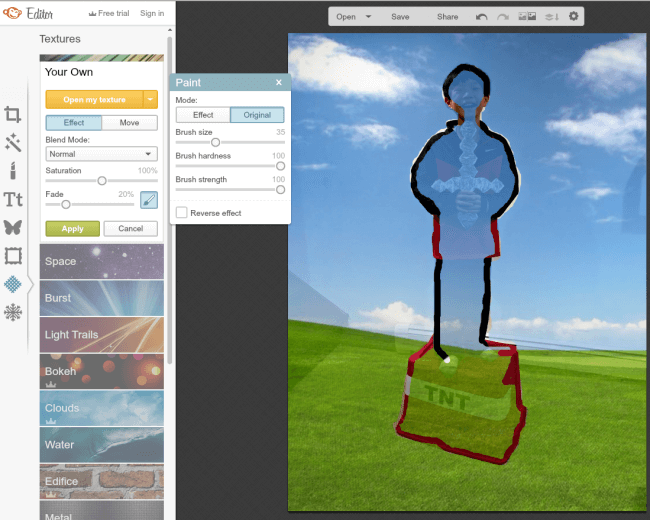Screen dimensions: 650x520
Task: Choose the Burst texture
Action: pyautogui.click(x=102, y=298)
